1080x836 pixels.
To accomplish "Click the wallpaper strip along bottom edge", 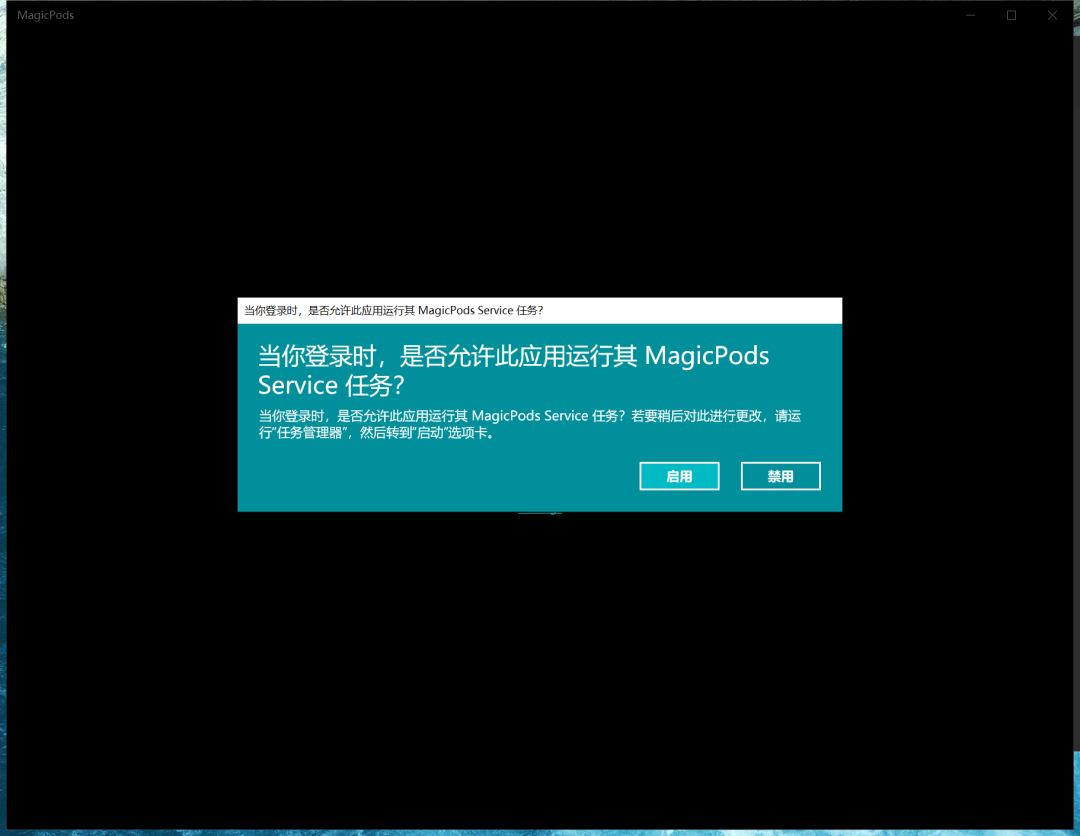I will click(x=539, y=833).
